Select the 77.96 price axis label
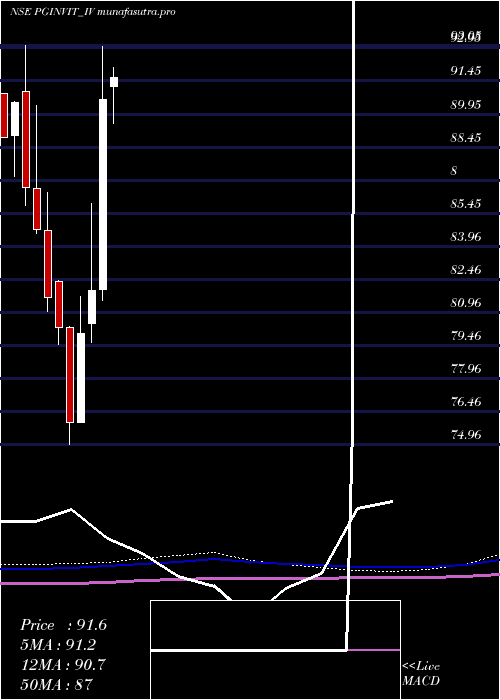The image size is (500, 700). [x=466, y=369]
